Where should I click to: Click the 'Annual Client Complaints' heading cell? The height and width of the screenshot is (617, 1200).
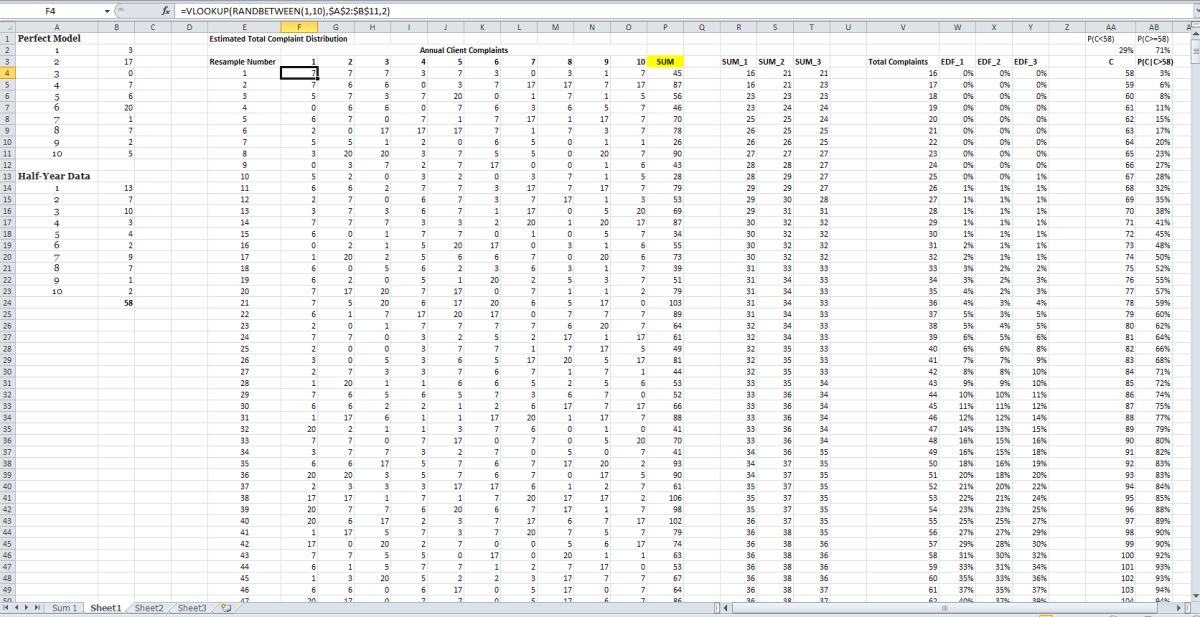point(463,49)
